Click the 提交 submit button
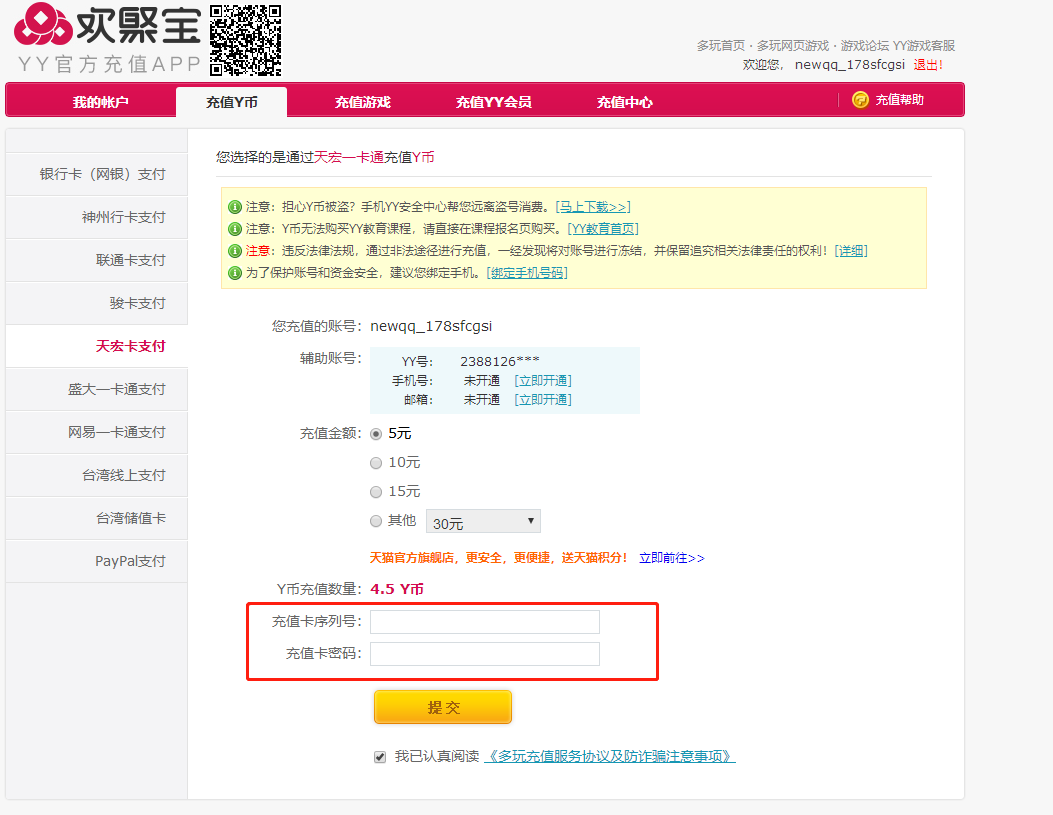 point(443,707)
